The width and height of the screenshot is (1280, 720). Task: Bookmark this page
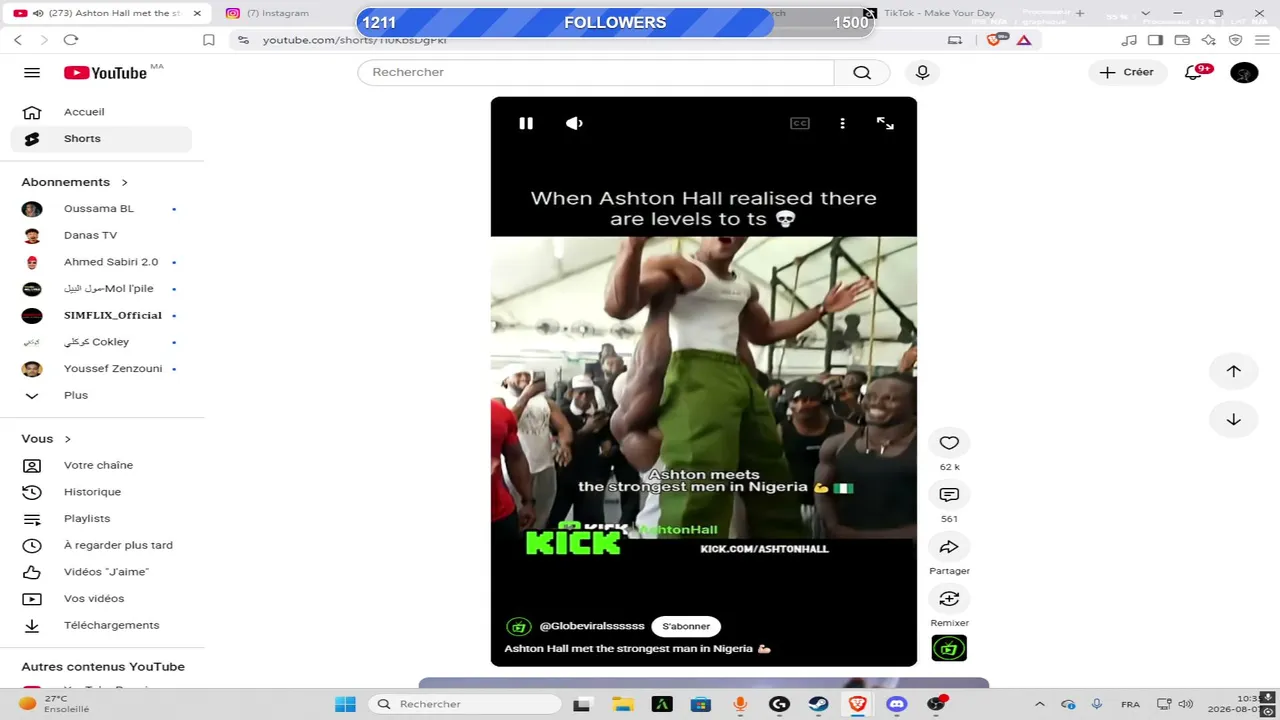click(208, 40)
